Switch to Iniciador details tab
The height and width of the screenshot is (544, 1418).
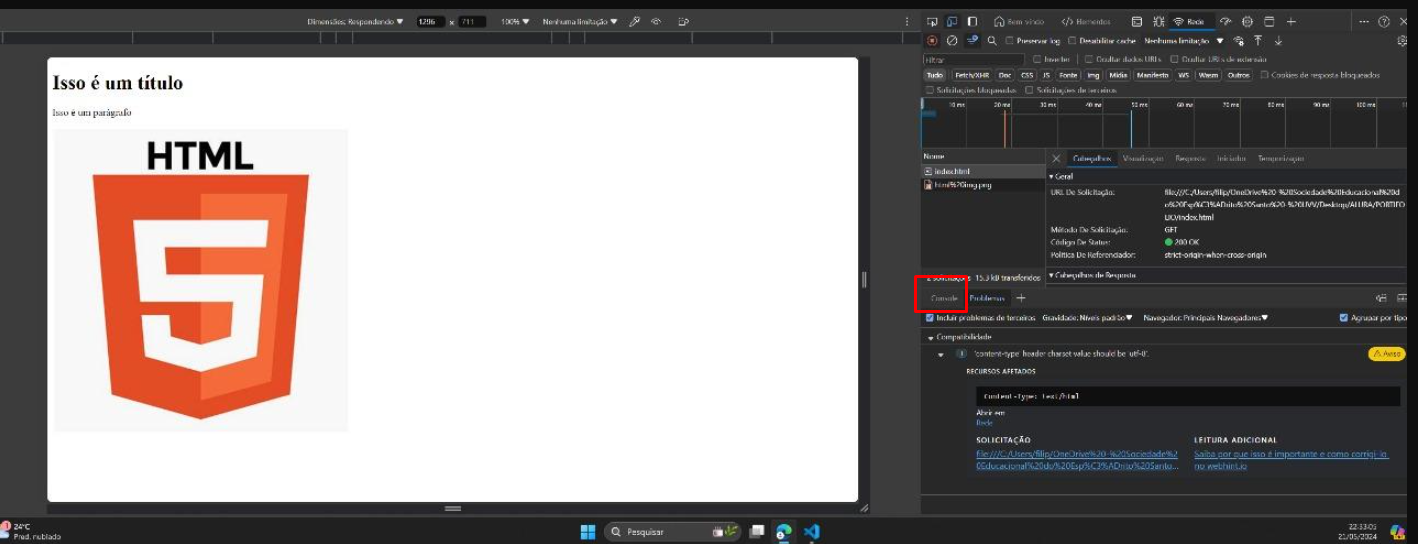click(x=1231, y=158)
